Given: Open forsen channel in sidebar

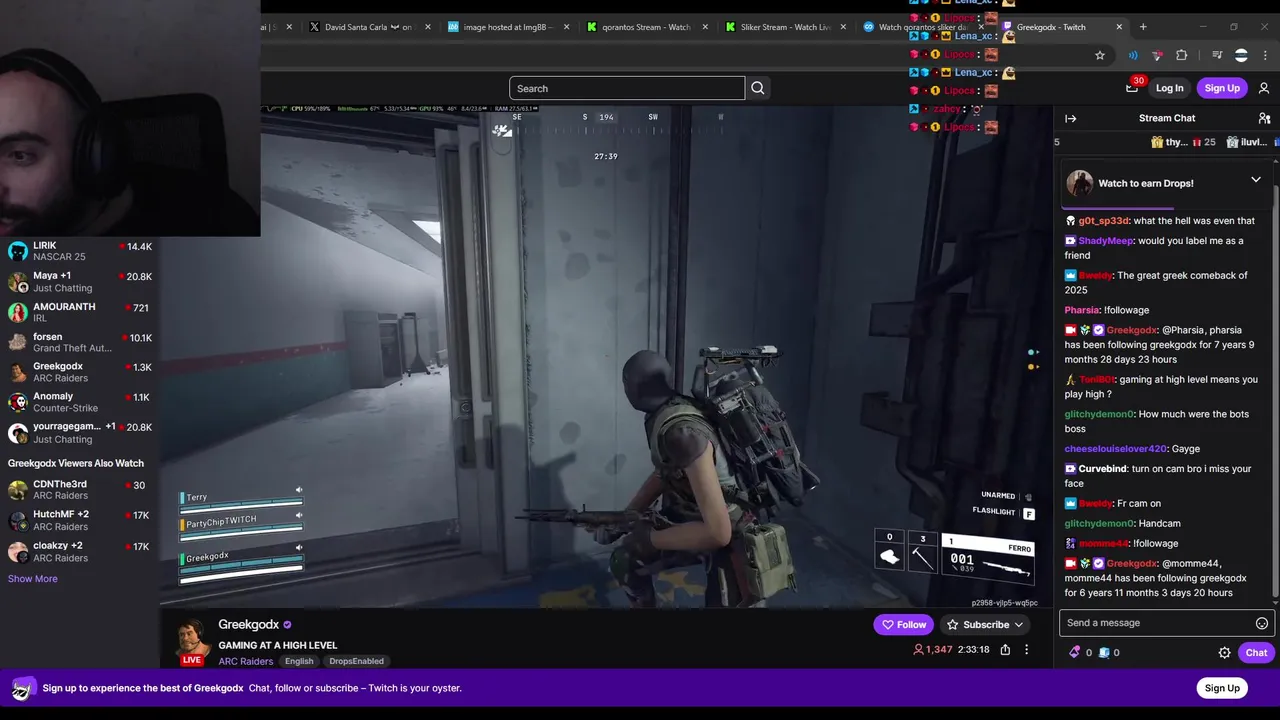Looking at the screenshot, I should tap(80, 342).
